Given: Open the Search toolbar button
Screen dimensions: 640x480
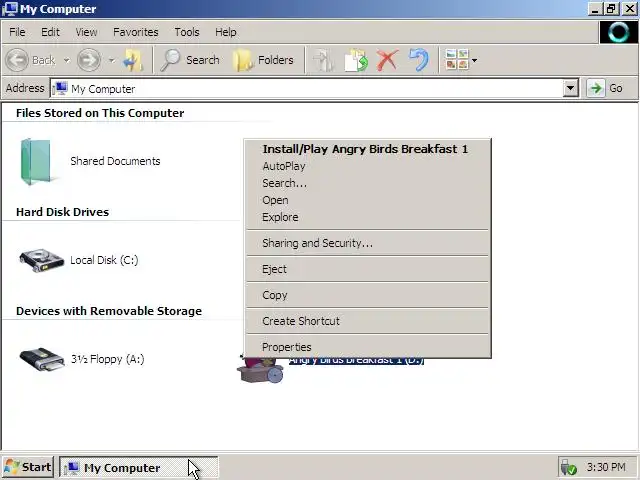Looking at the screenshot, I should (190, 60).
